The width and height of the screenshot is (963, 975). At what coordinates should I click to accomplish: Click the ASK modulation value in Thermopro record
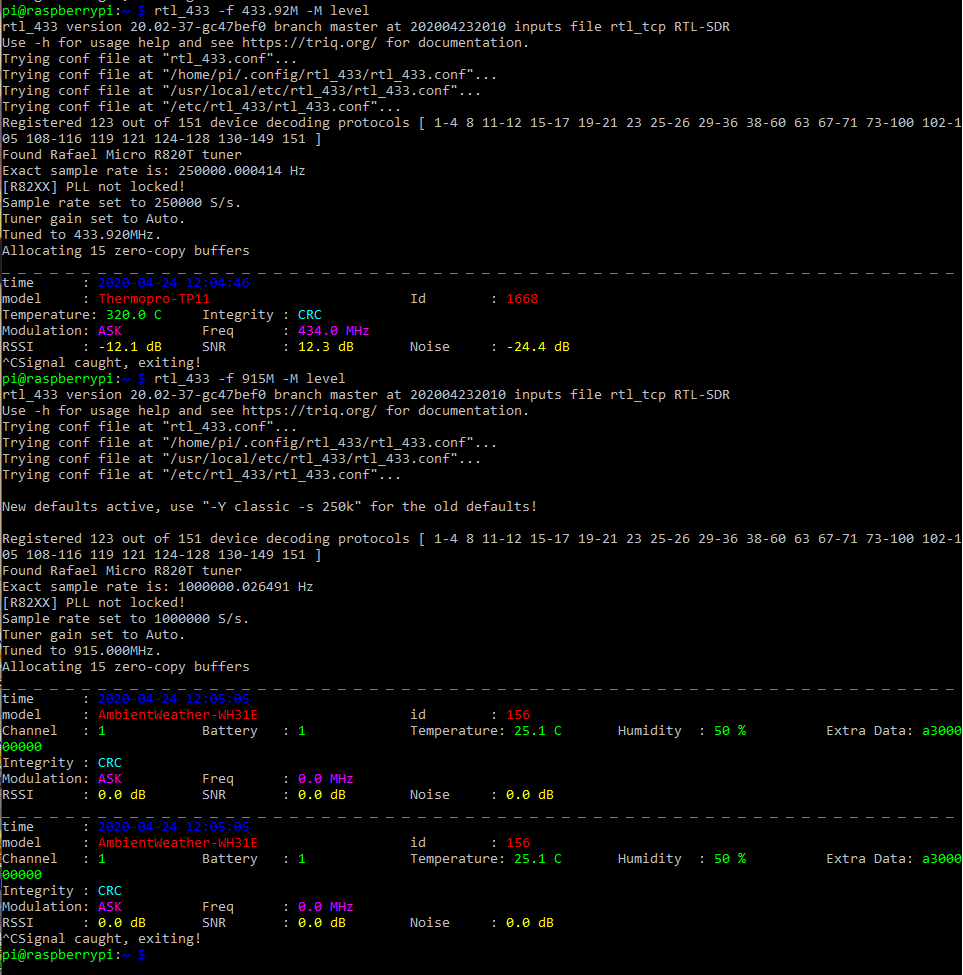pyautogui.click(x=110, y=331)
